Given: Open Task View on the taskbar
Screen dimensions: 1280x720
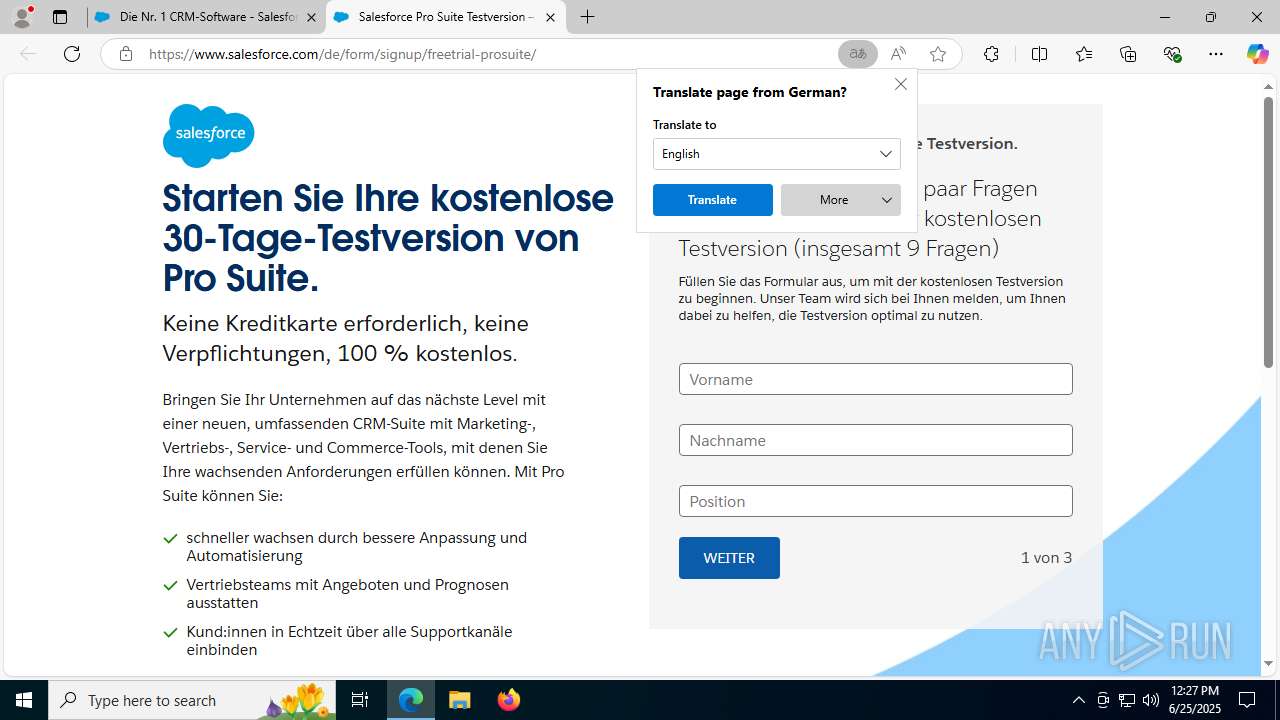Looking at the screenshot, I should pos(360,700).
